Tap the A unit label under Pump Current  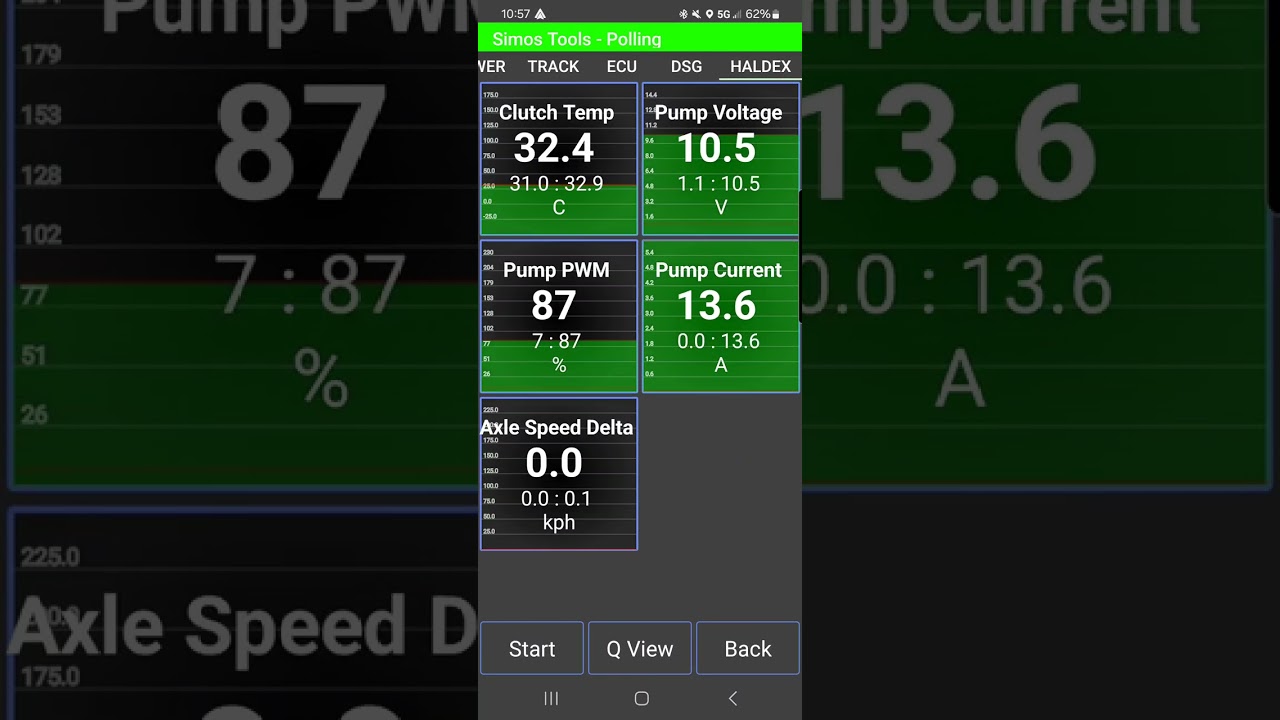[721, 366]
